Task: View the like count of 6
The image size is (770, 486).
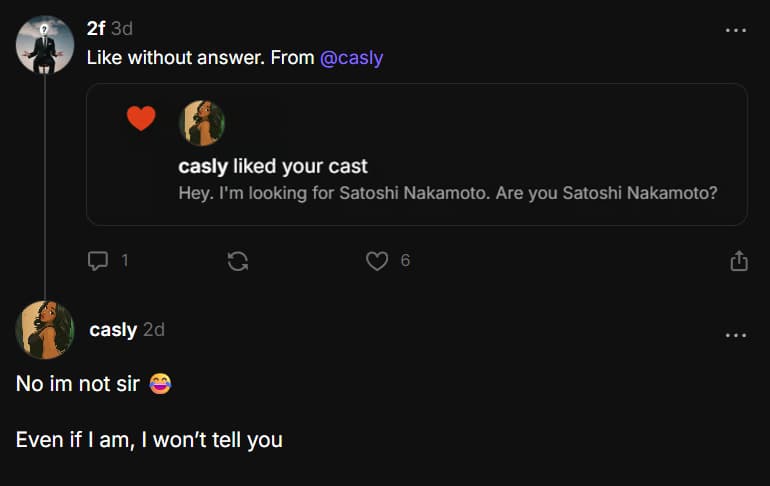Action: (405, 261)
